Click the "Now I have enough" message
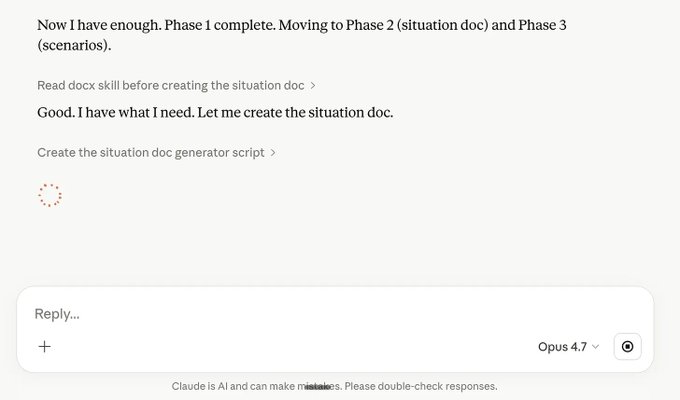 click(x=301, y=35)
